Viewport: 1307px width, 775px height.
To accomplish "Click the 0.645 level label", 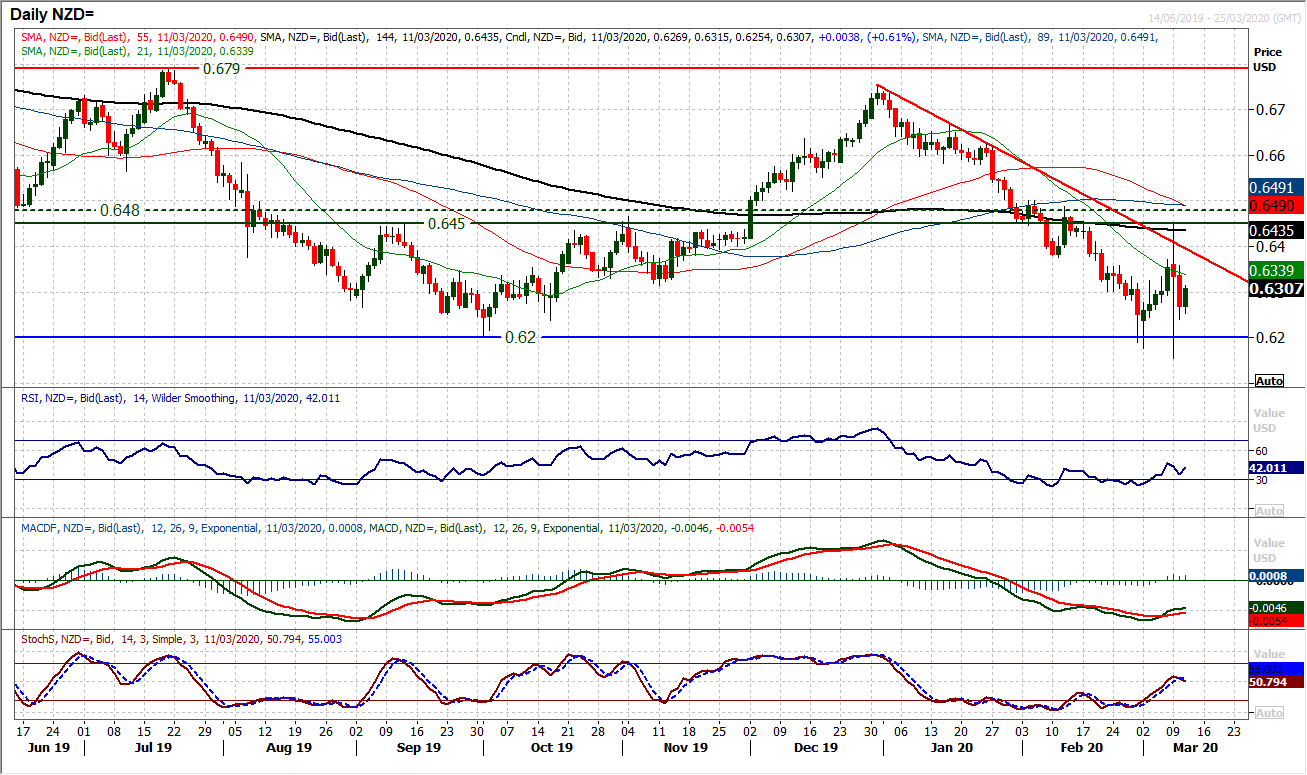I will 446,223.
